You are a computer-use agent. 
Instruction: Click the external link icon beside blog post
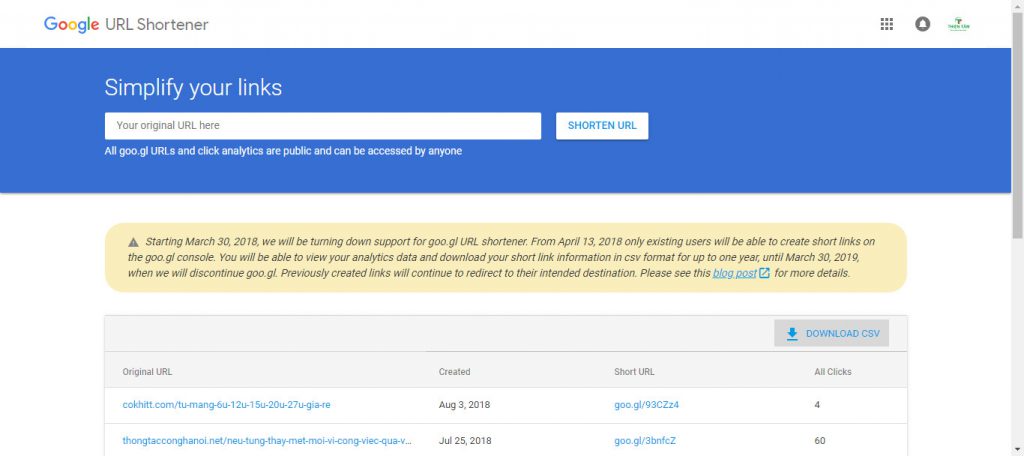click(764, 273)
